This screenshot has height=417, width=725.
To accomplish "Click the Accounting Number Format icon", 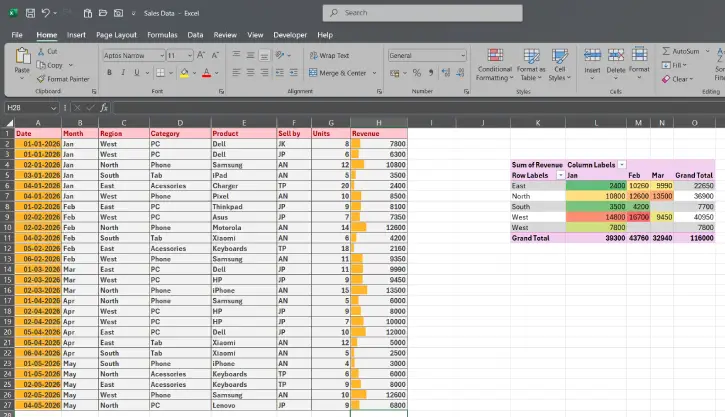I will (x=394, y=73).
